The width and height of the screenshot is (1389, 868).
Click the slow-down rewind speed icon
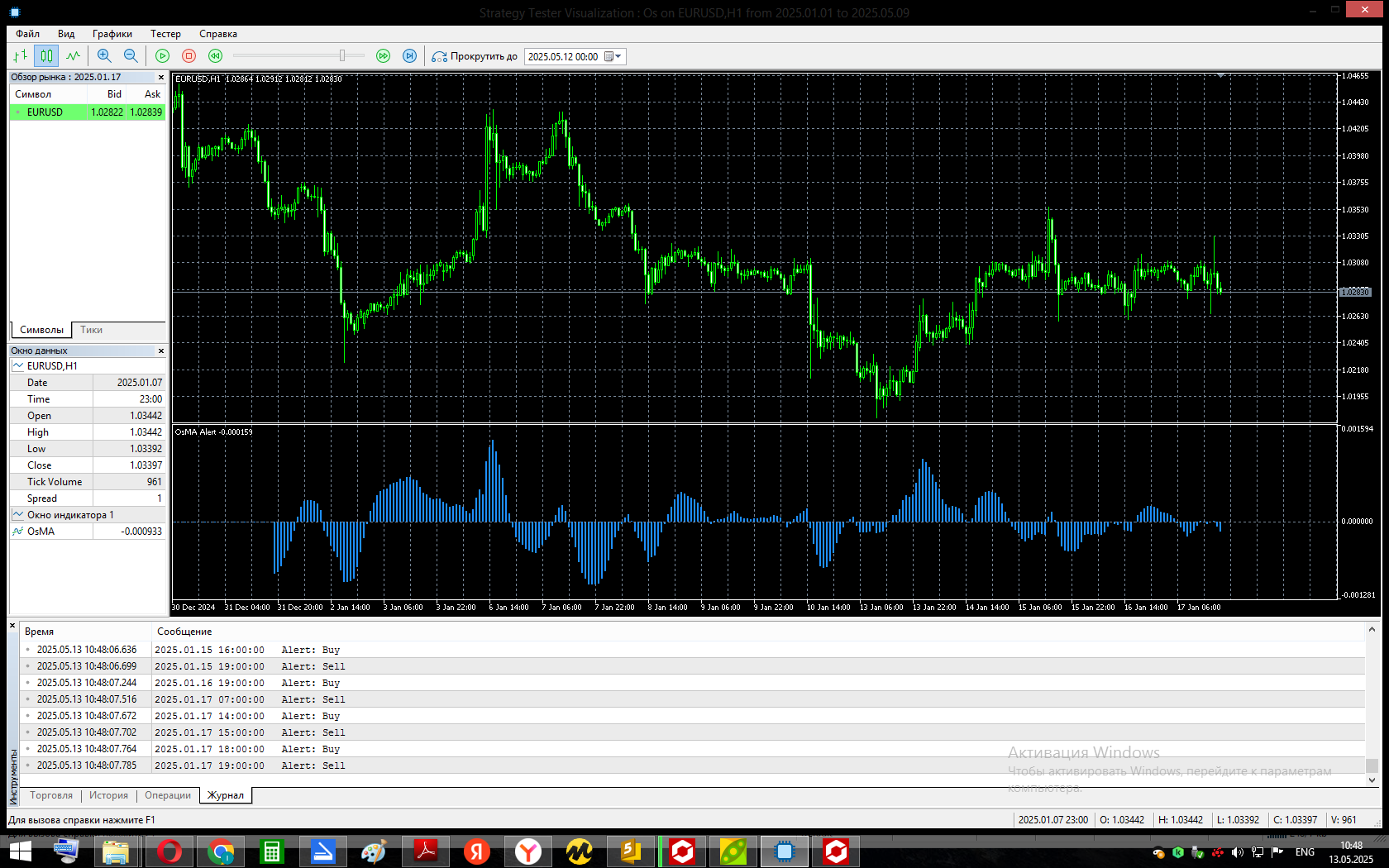coord(215,56)
